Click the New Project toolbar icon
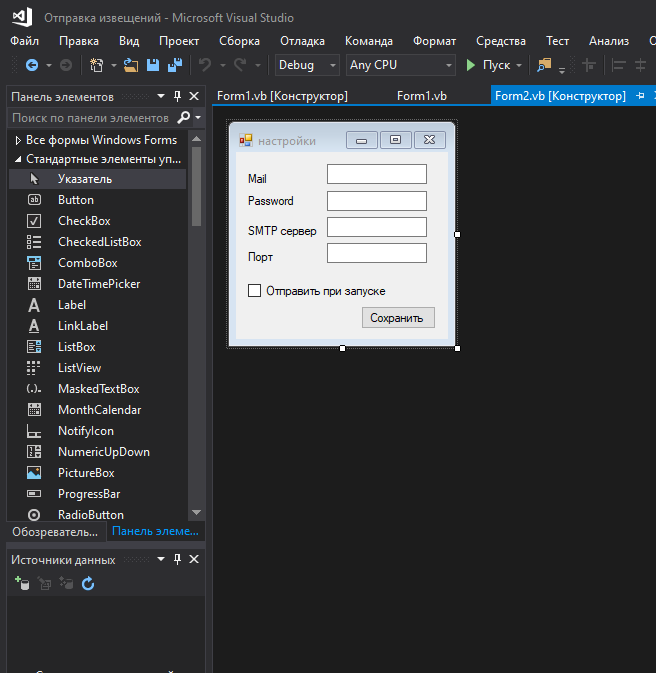656x673 pixels. pos(97,65)
